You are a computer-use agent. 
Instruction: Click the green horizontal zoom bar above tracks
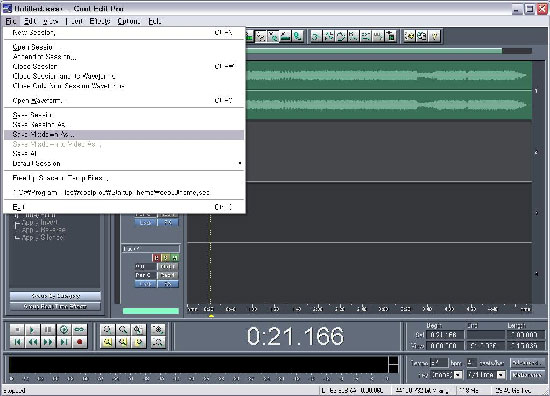click(x=374, y=51)
